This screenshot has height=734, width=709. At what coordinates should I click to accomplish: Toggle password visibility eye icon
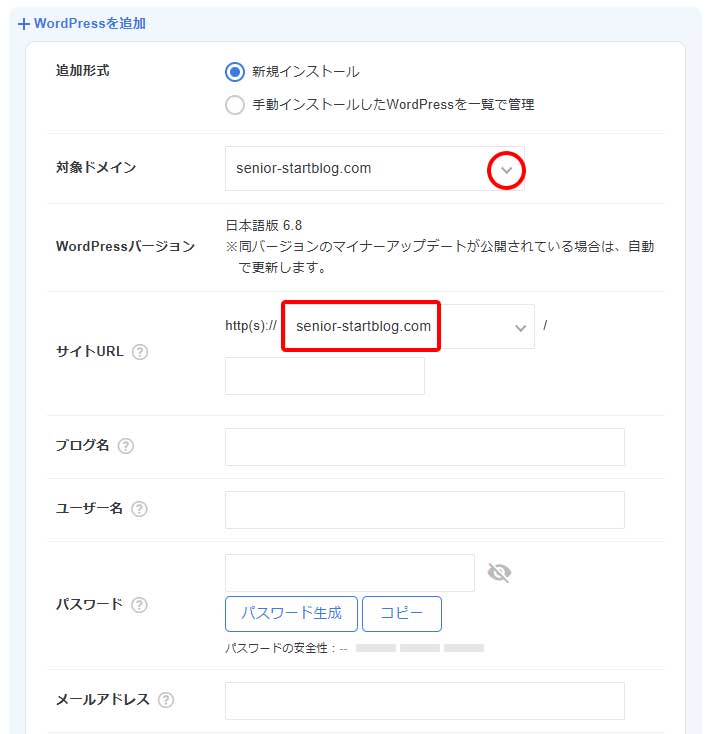point(499,573)
